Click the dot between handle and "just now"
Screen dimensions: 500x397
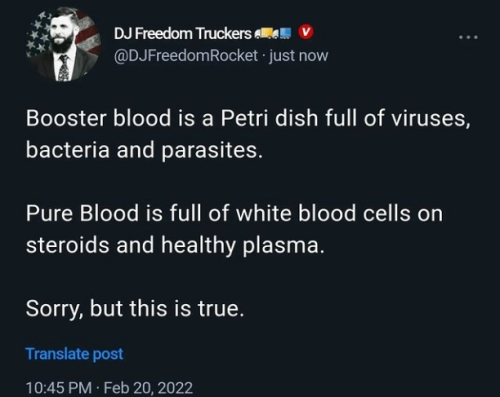tap(263, 56)
